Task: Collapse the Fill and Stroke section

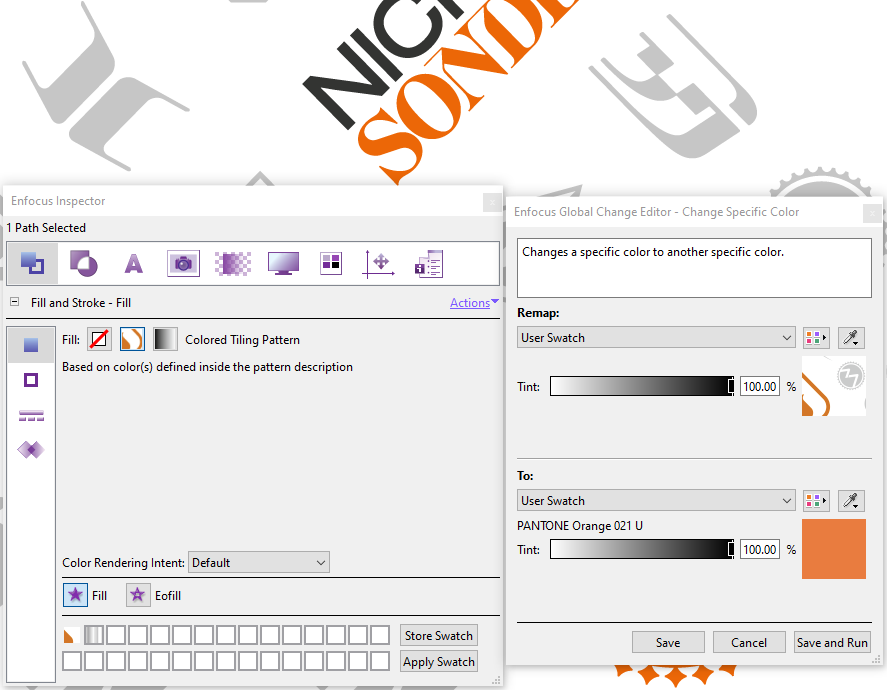Action: click(15, 302)
